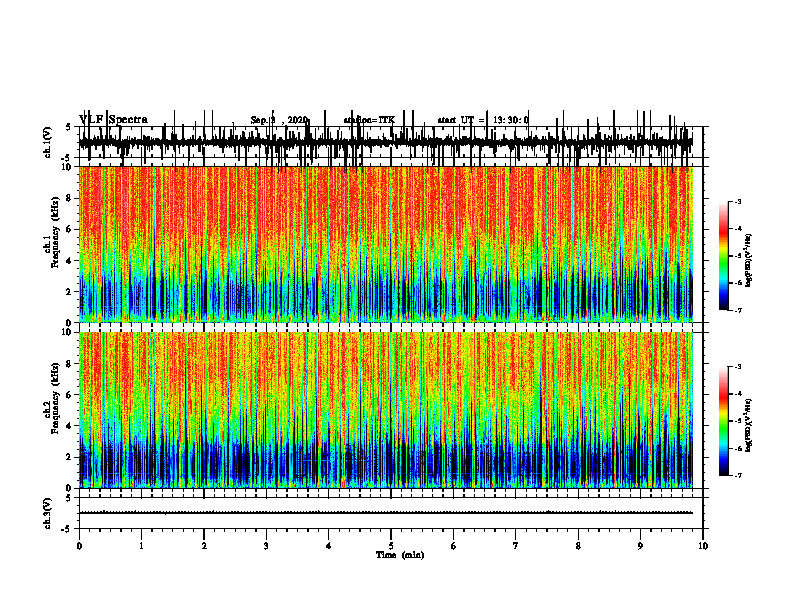Click the ch.2 colorbar gradient scale
Viewport: 792px width, 612px height.
tap(724, 421)
